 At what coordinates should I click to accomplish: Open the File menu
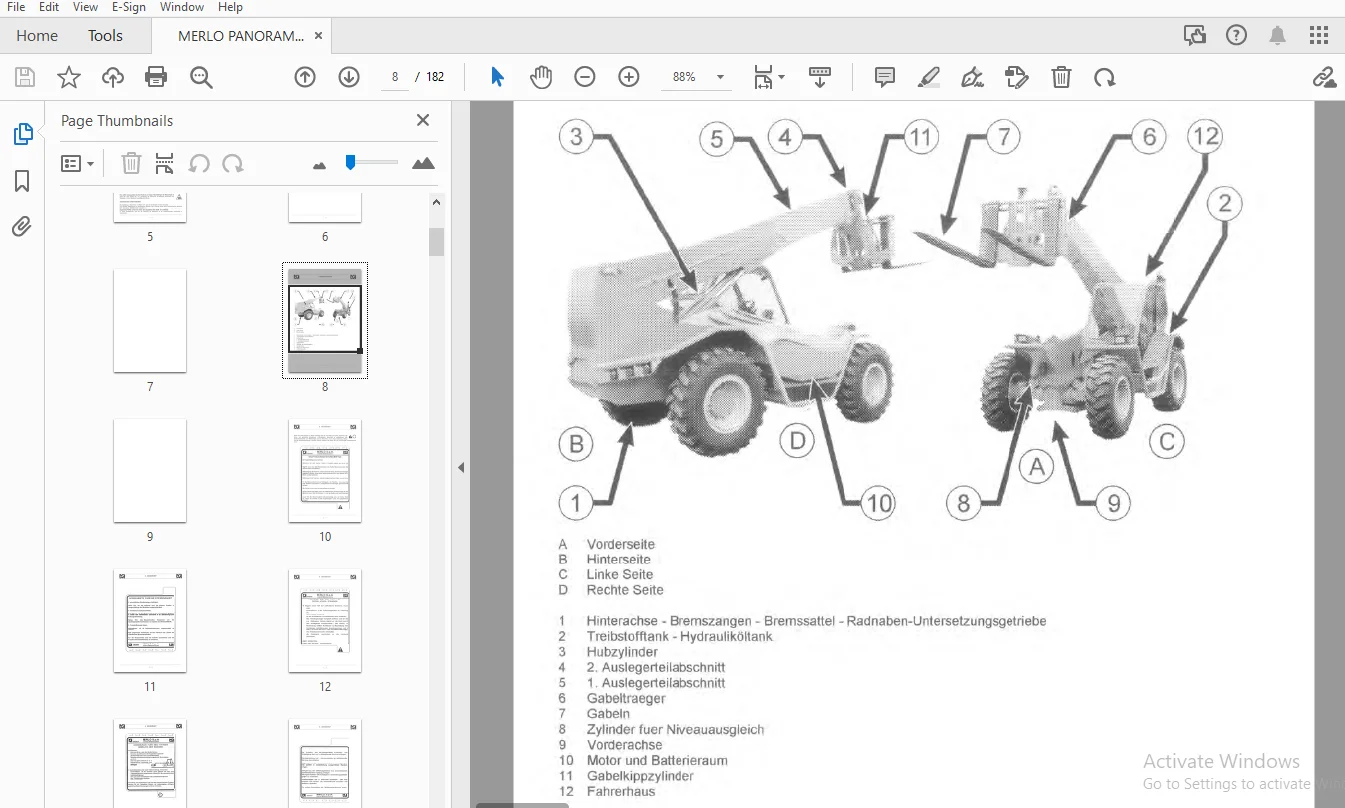click(17, 7)
